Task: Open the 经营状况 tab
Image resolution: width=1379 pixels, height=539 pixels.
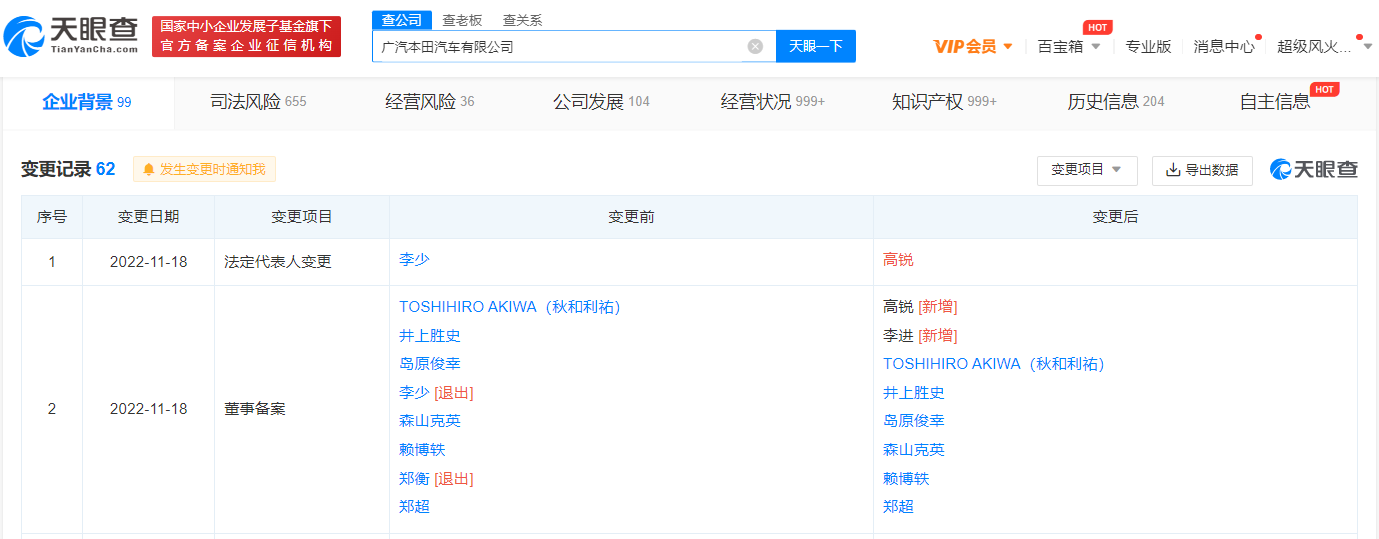Action: (x=773, y=102)
